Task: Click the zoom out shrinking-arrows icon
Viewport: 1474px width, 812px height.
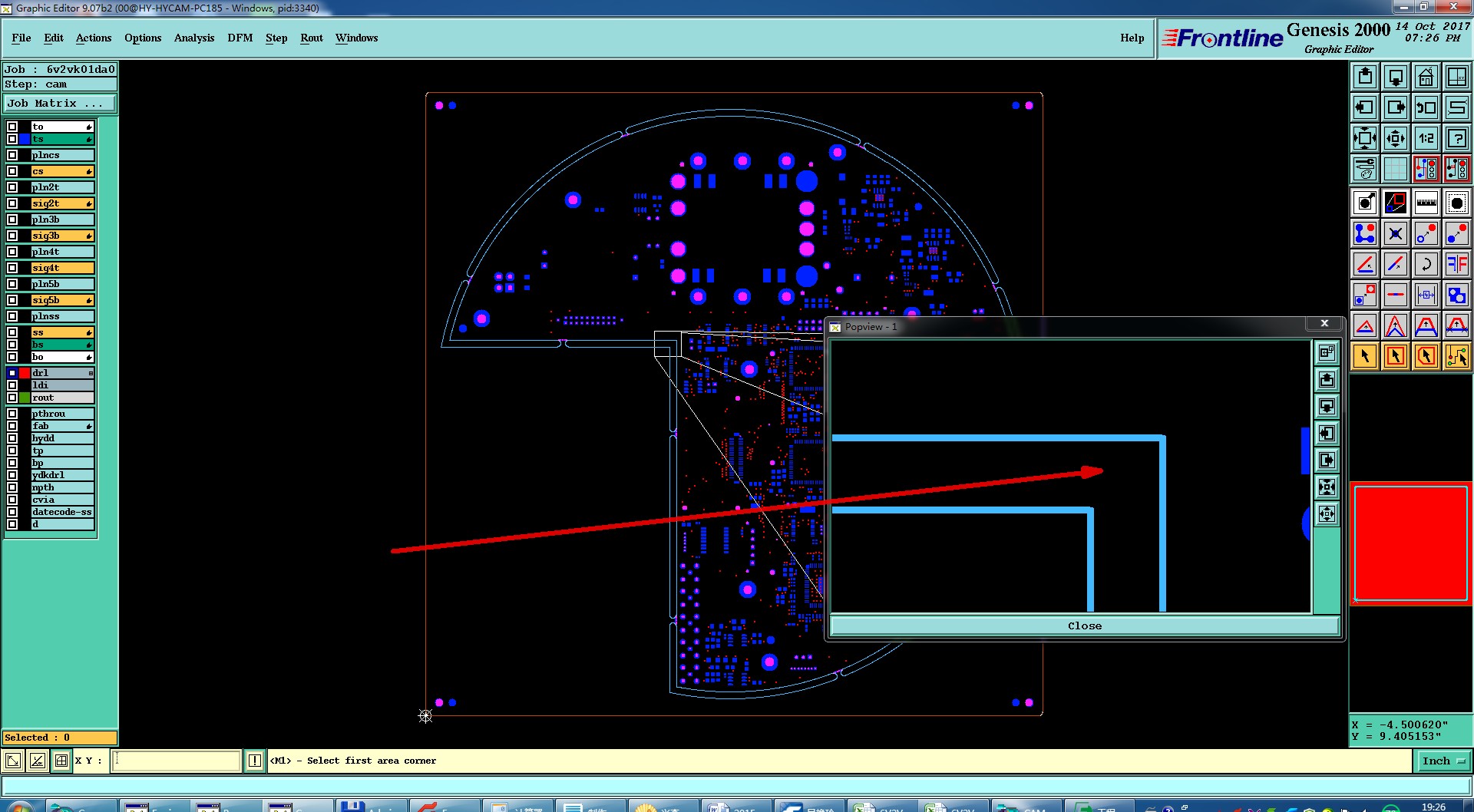Action: pos(1396,138)
